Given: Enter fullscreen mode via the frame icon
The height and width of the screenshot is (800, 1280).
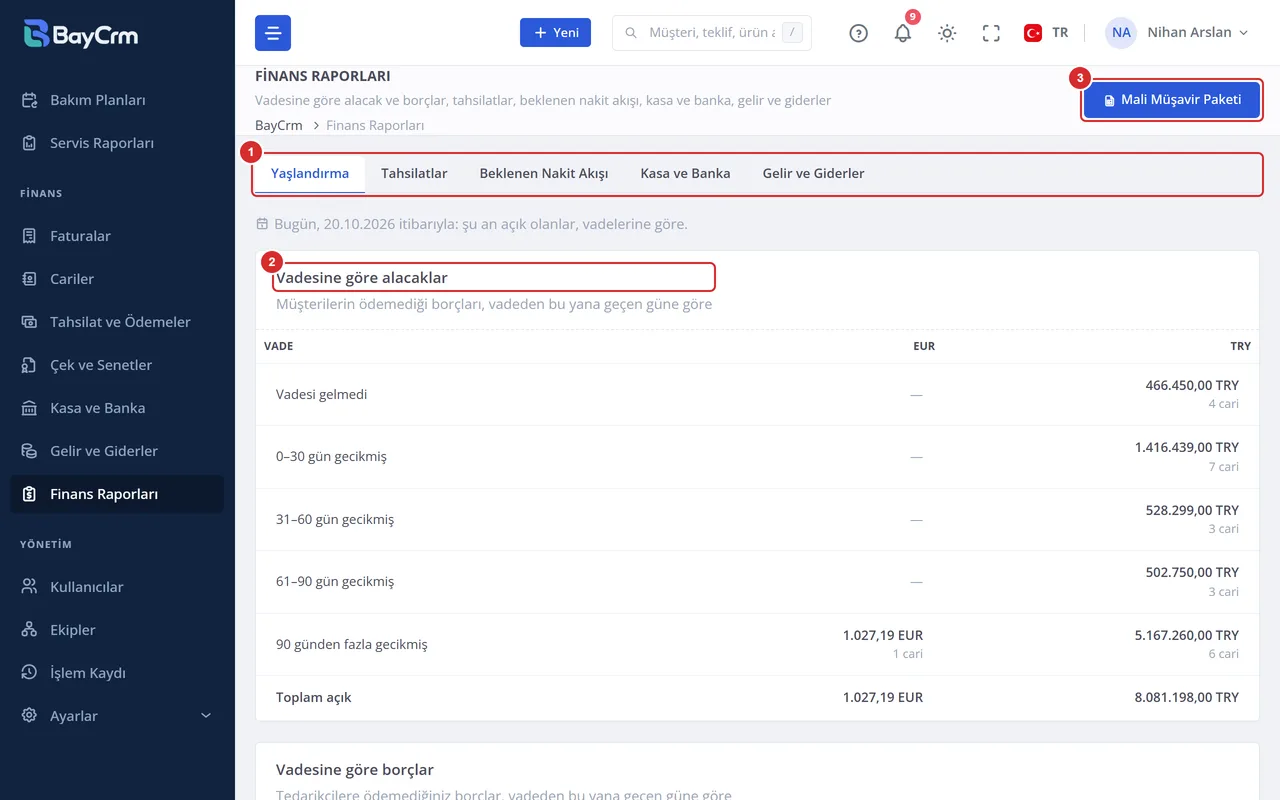Looking at the screenshot, I should pos(991,33).
